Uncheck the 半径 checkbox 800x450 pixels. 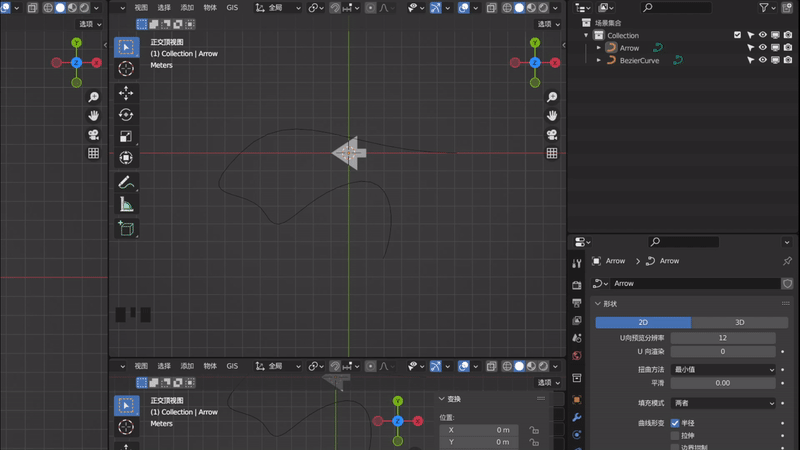[x=675, y=423]
